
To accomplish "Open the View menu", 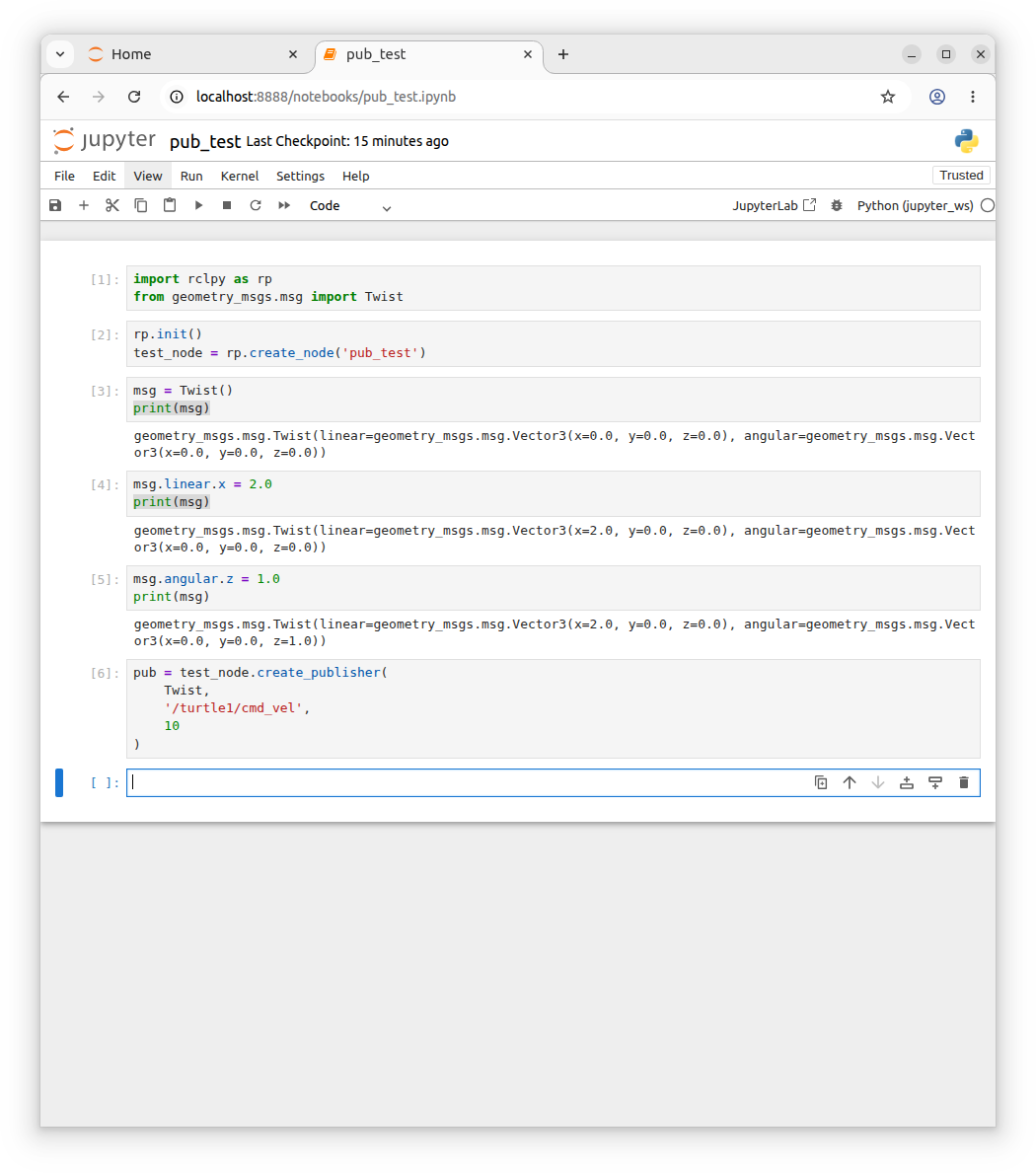I will click(147, 176).
